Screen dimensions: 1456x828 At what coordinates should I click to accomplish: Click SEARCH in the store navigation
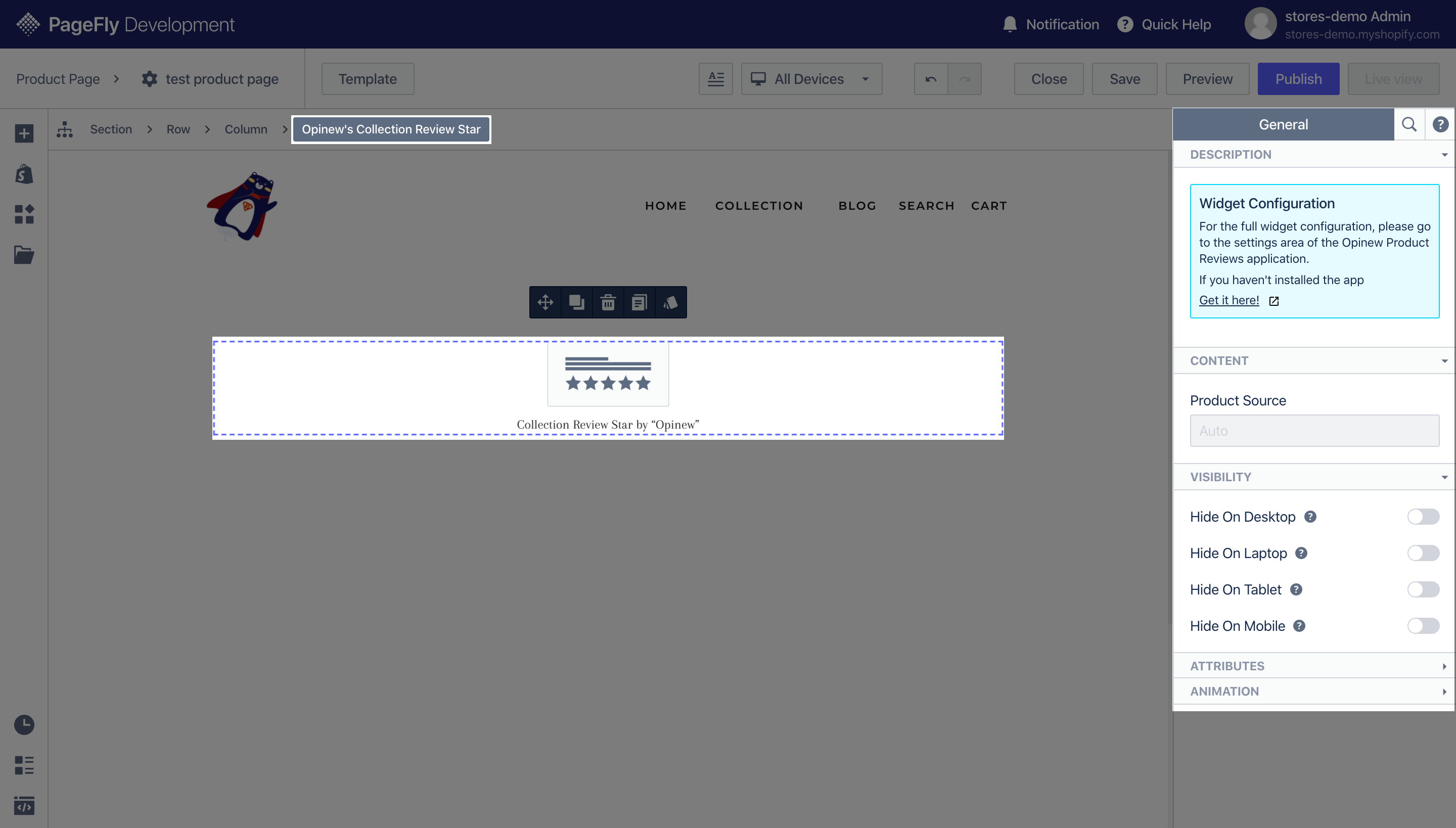(x=927, y=206)
